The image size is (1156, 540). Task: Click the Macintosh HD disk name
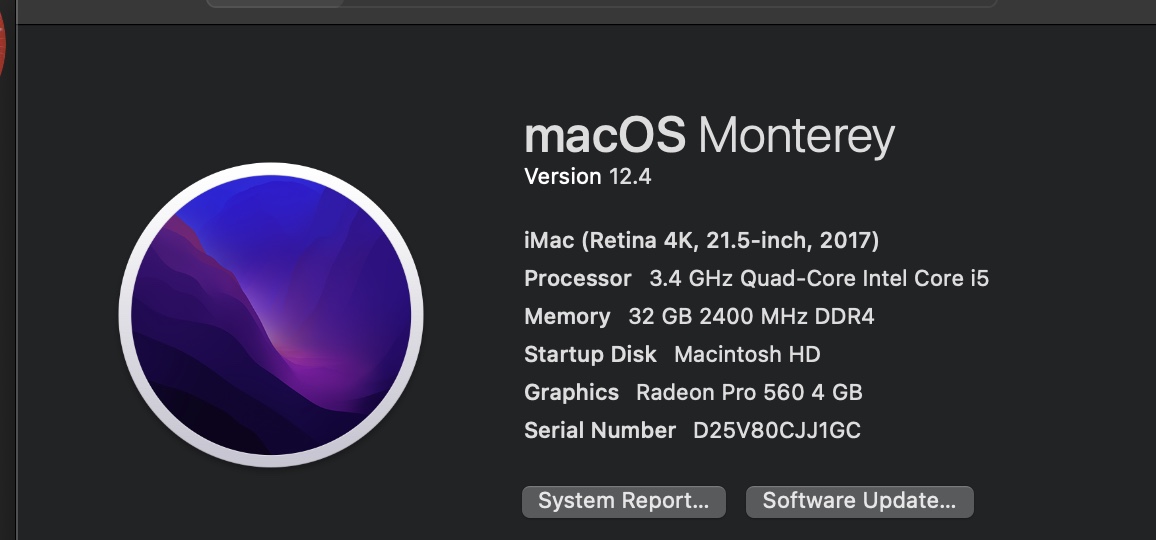click(x=747, y=355)
